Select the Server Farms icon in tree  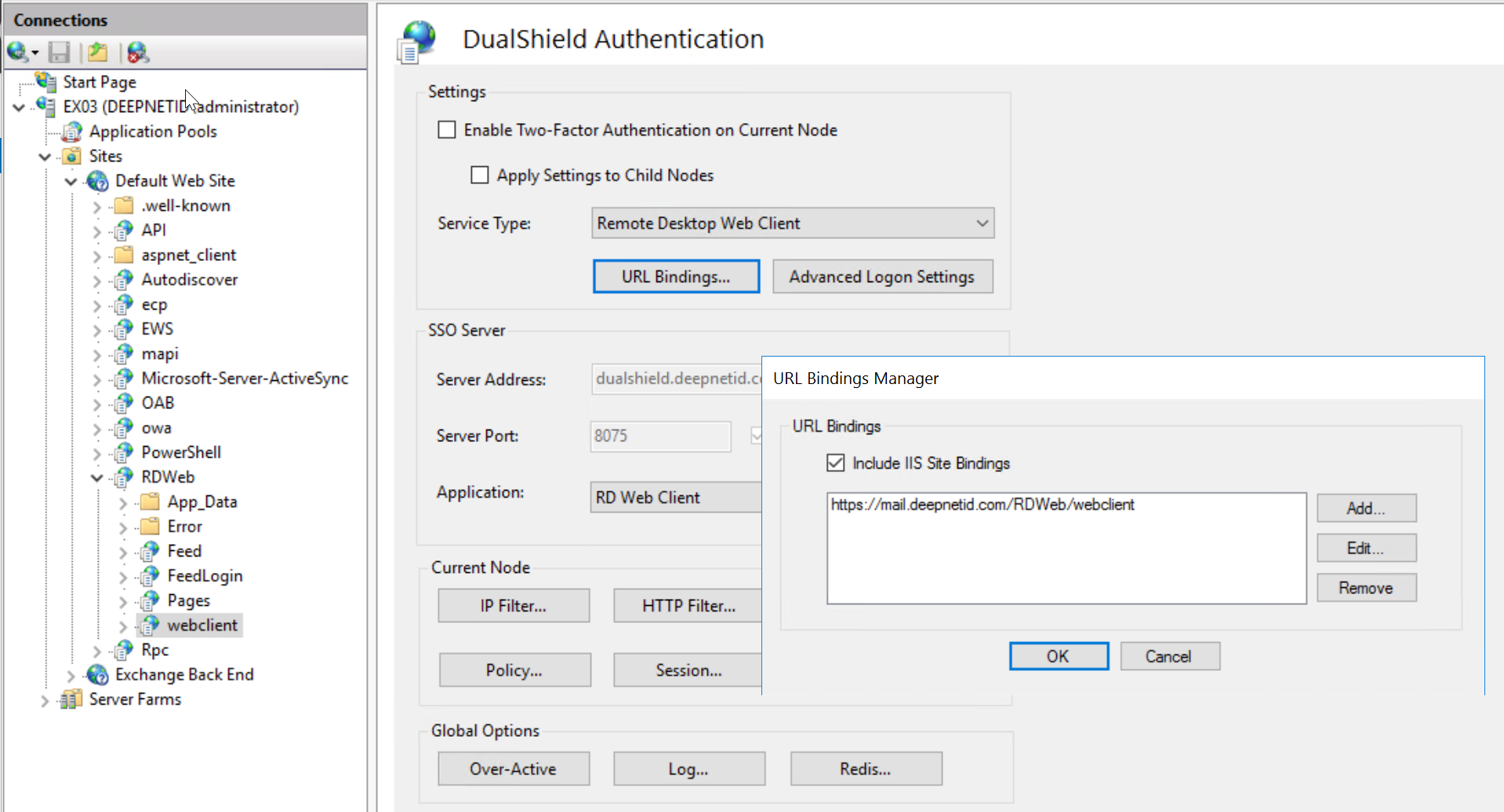[71, 699]
